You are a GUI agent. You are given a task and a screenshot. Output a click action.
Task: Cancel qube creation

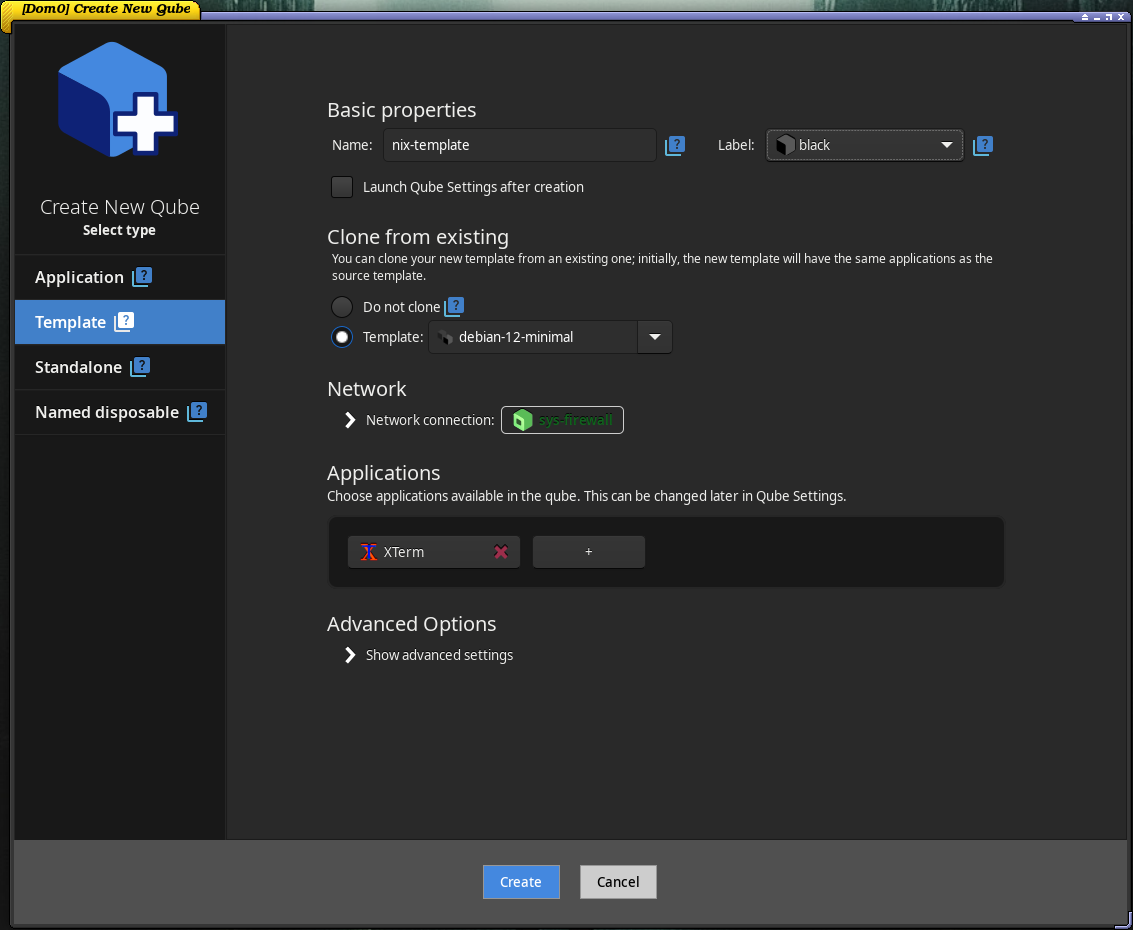[617, 881]
